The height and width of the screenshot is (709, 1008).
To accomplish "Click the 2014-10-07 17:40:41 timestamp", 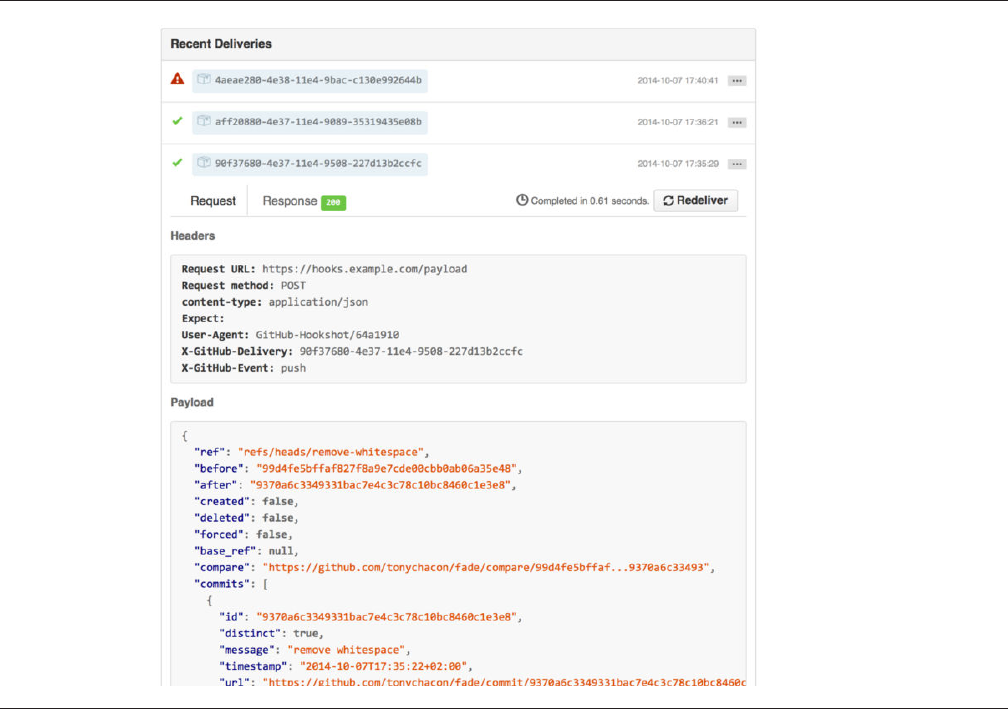I will [678, 81].
